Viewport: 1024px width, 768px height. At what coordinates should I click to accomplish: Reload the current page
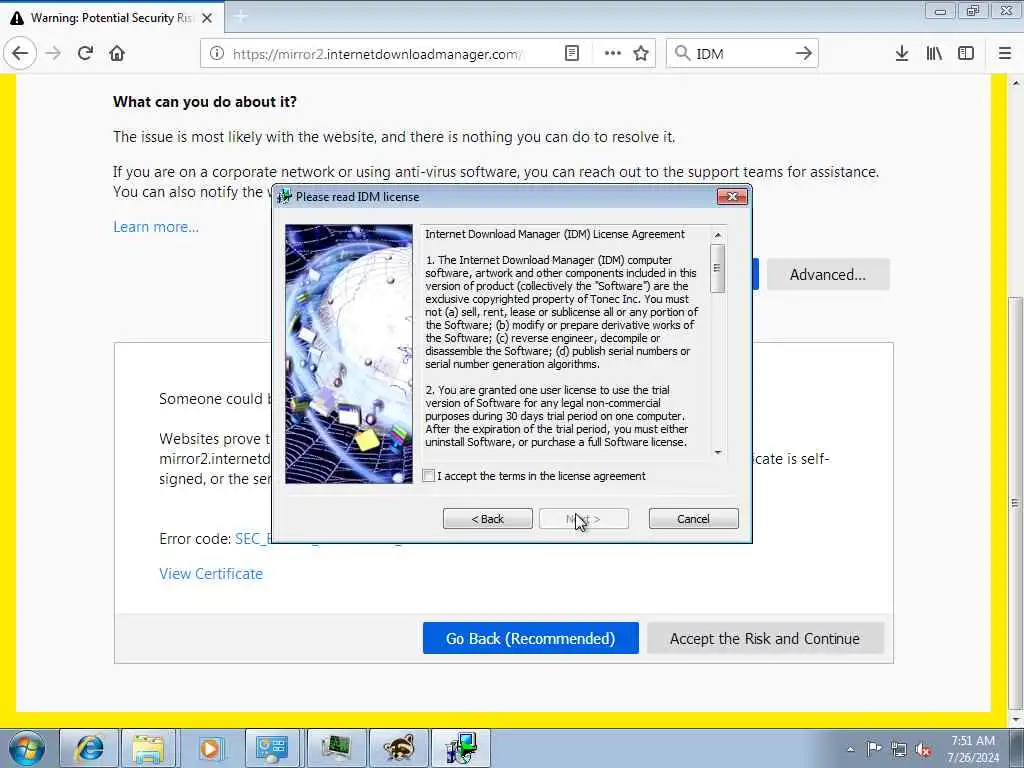[x=85, y=54]
